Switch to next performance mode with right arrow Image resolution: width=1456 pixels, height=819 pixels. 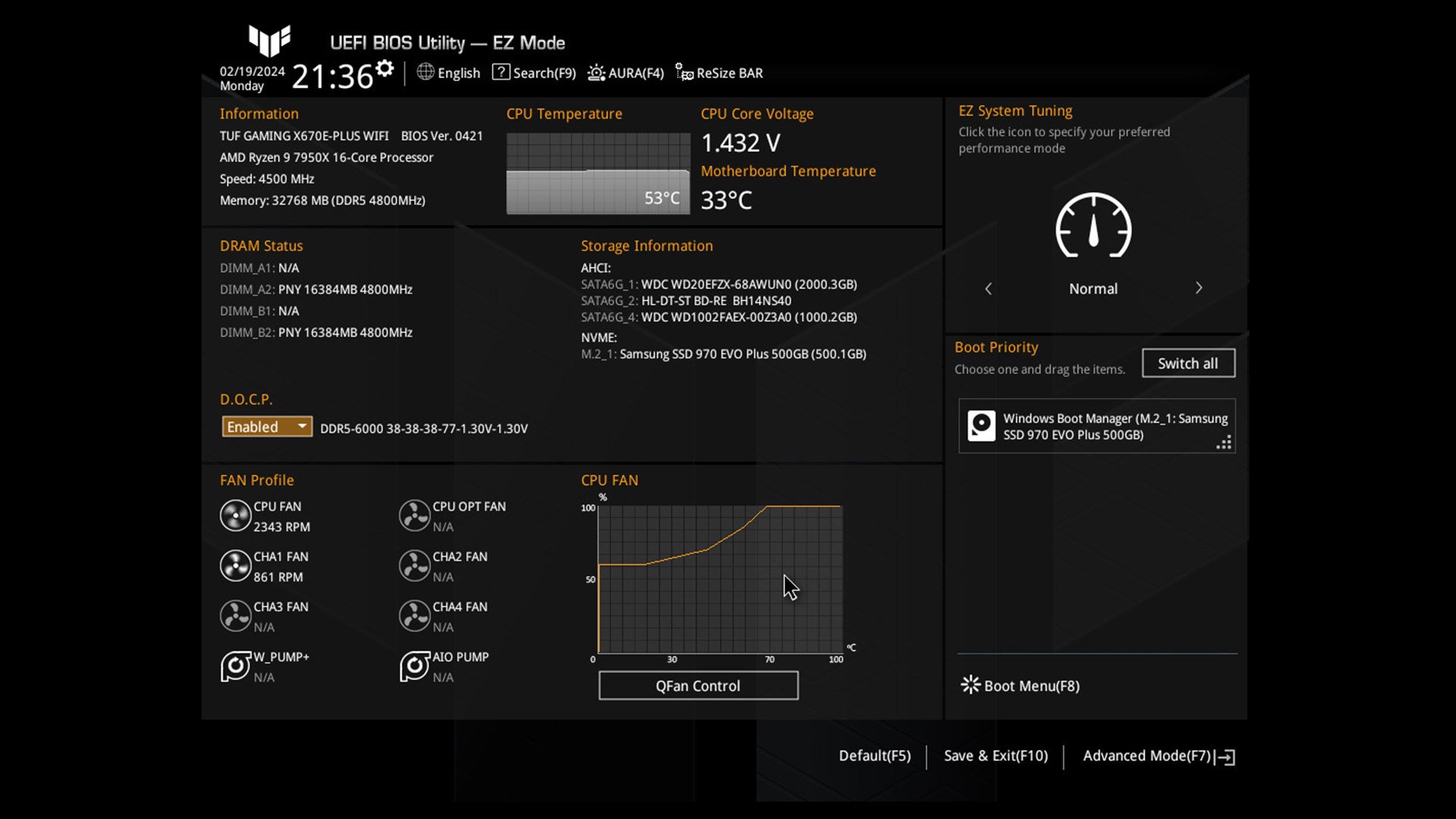(1199, 288)
